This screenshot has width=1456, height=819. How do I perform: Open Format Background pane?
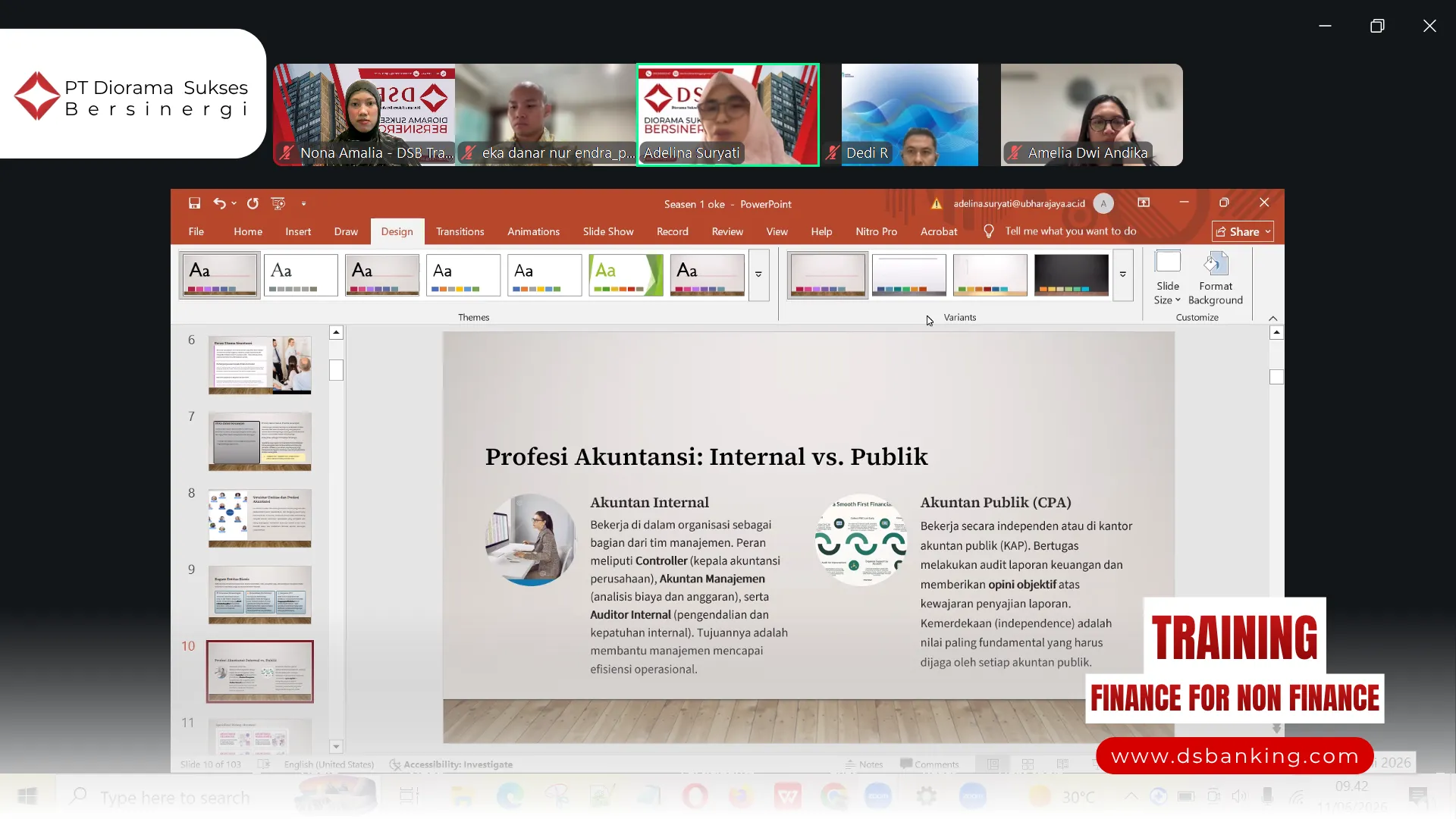1215,278
